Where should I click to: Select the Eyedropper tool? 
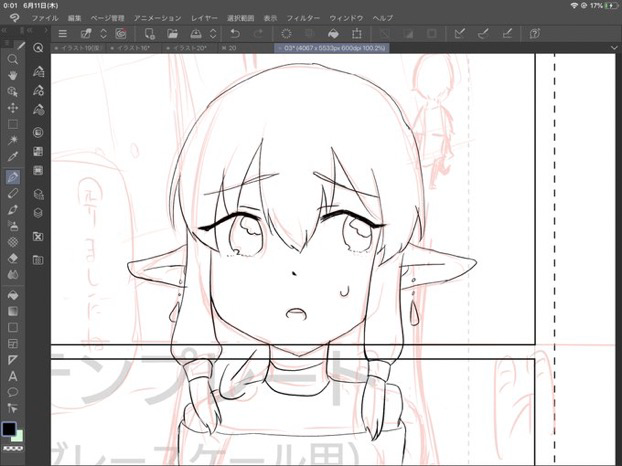click(13, 157)
